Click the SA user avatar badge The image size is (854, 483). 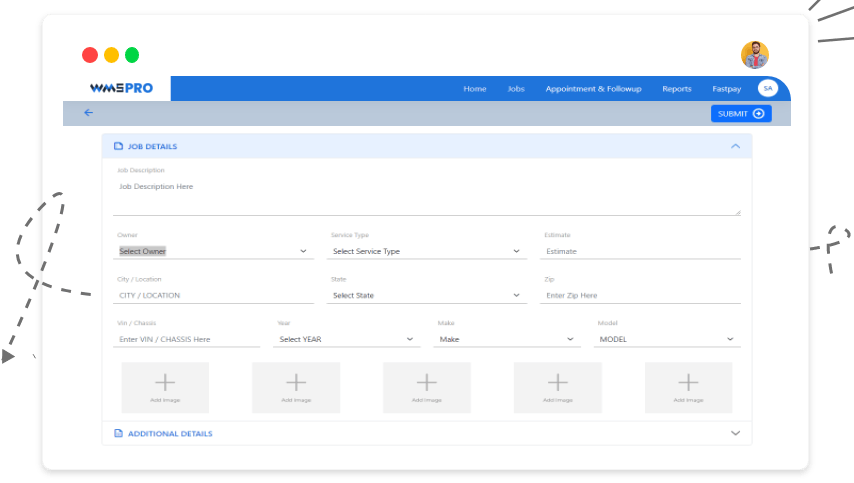click(x=767, y=89)
